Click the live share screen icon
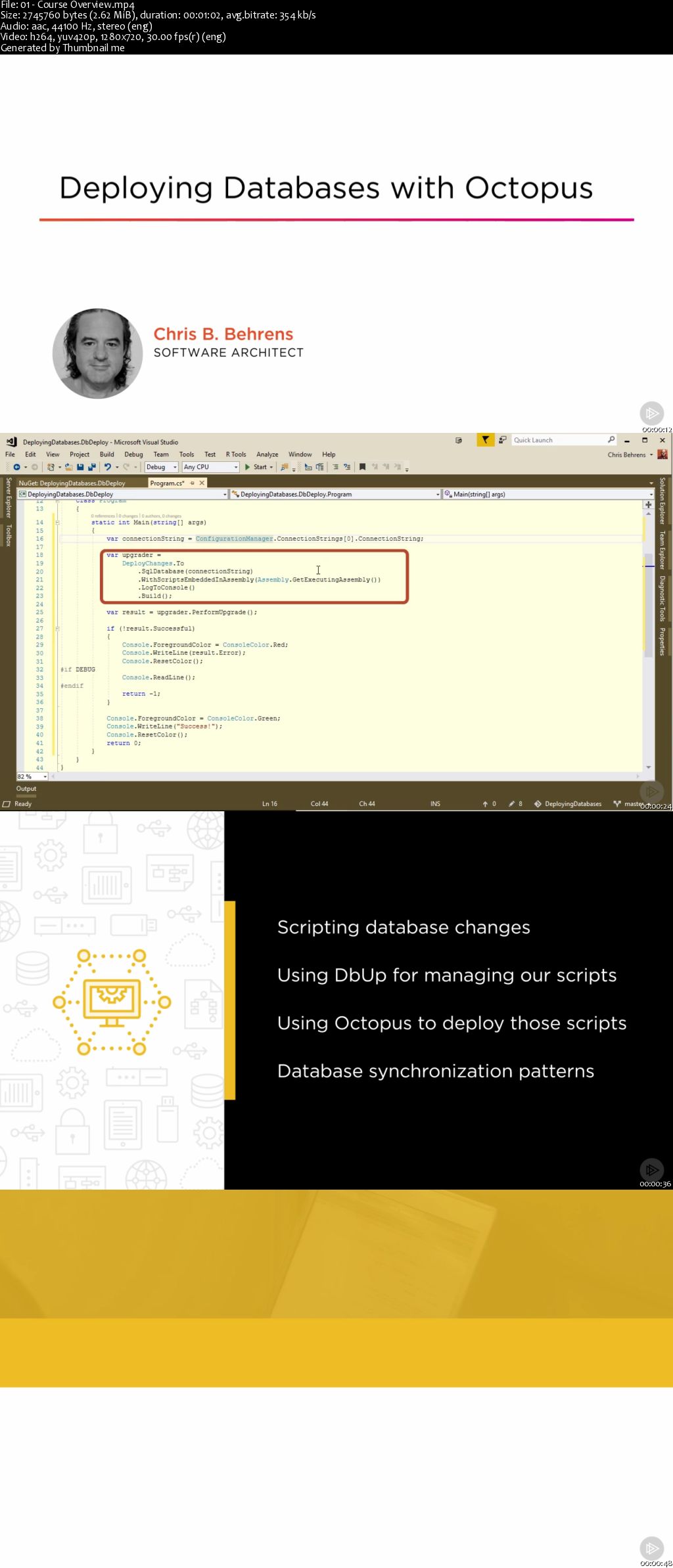The image size is (673, 1568). point(459,440)
